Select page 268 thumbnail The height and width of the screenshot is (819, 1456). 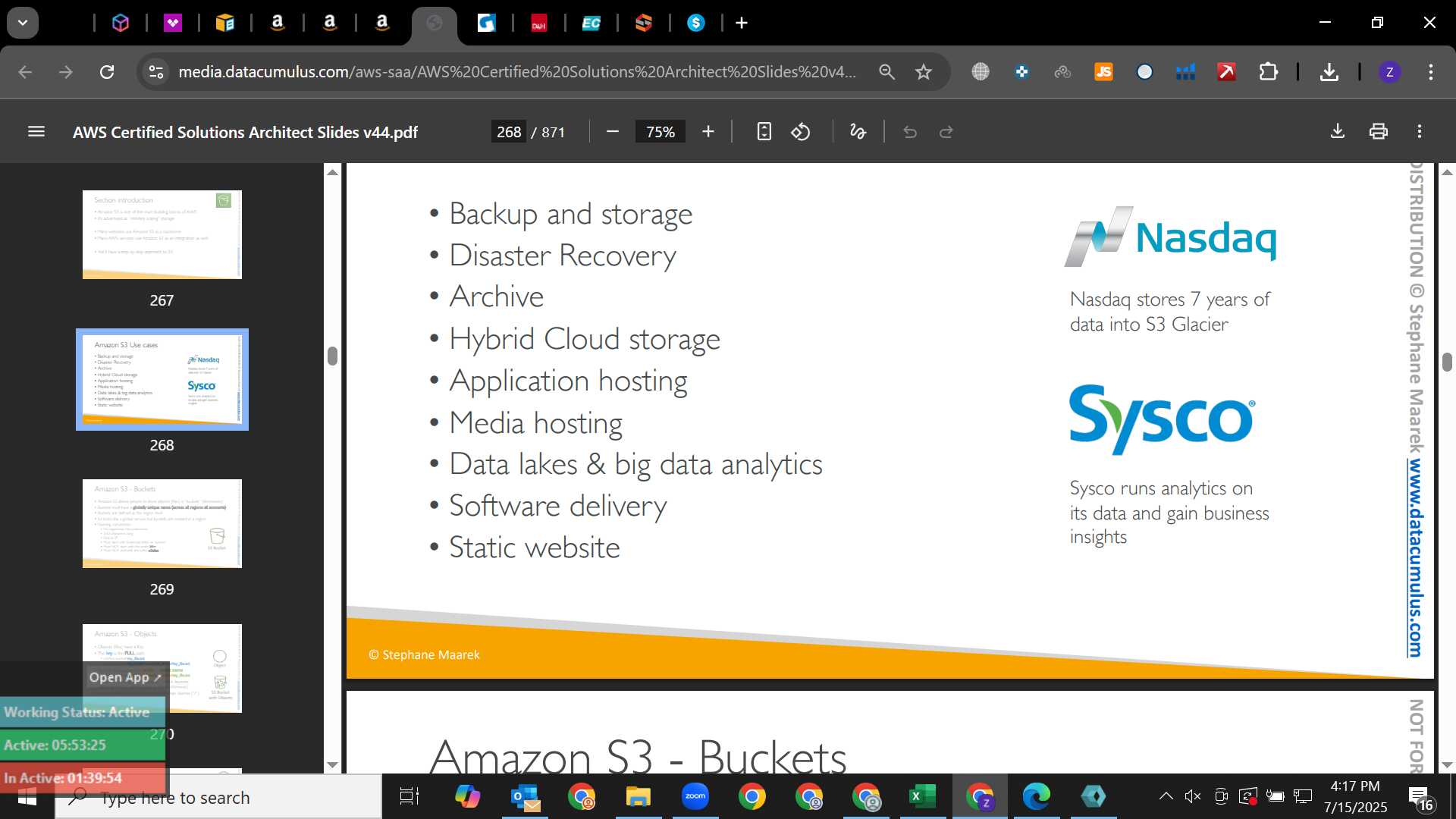(162, 379)
